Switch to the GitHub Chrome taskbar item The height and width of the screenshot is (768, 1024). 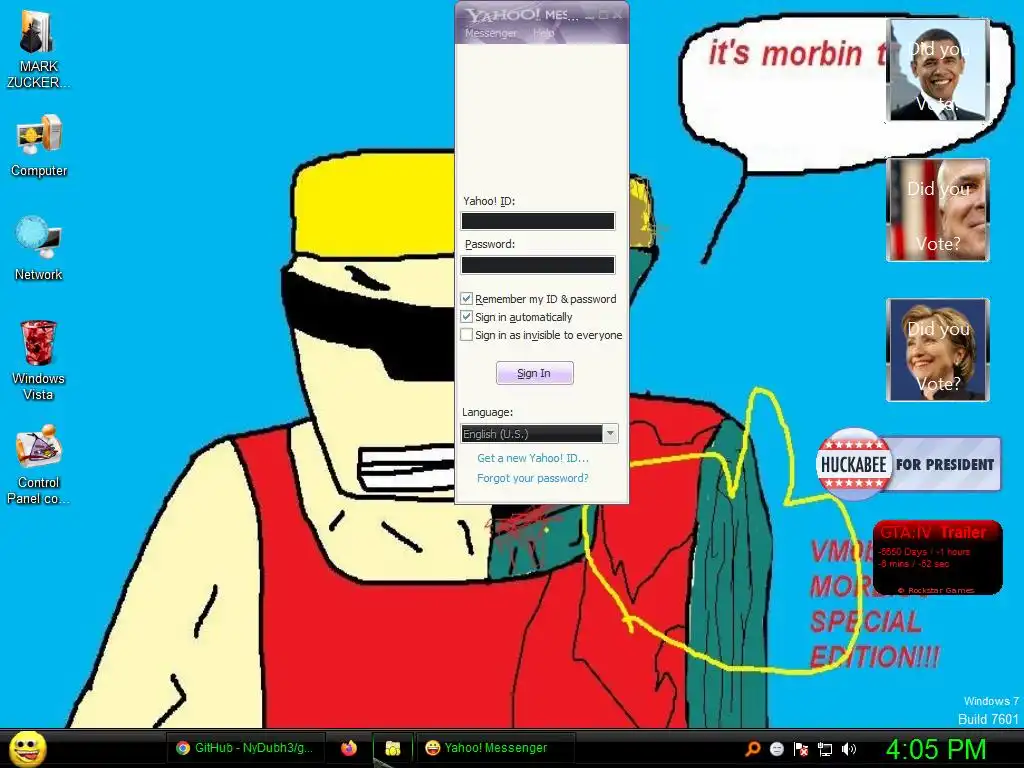point(246,748)
